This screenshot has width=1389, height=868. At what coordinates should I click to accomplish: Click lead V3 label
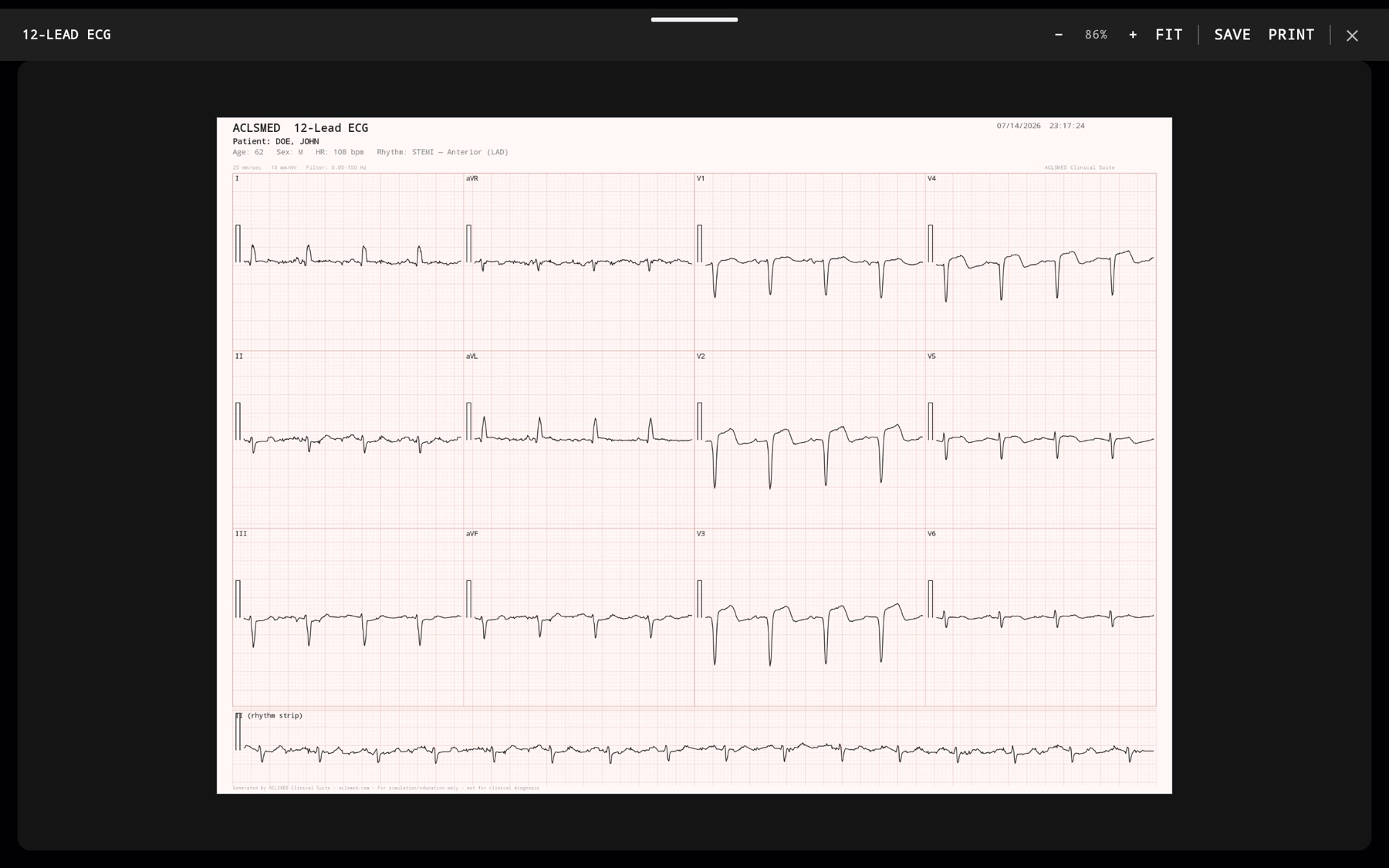[x=701, y=534]
